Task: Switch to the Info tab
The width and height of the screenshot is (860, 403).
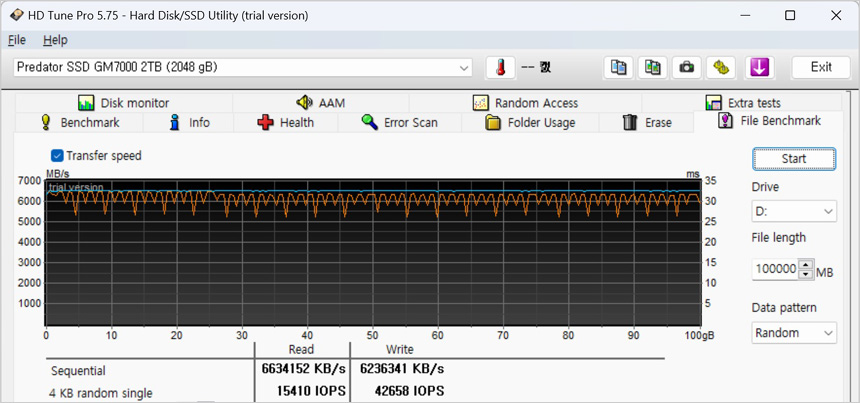Action: tap(189, 122)
